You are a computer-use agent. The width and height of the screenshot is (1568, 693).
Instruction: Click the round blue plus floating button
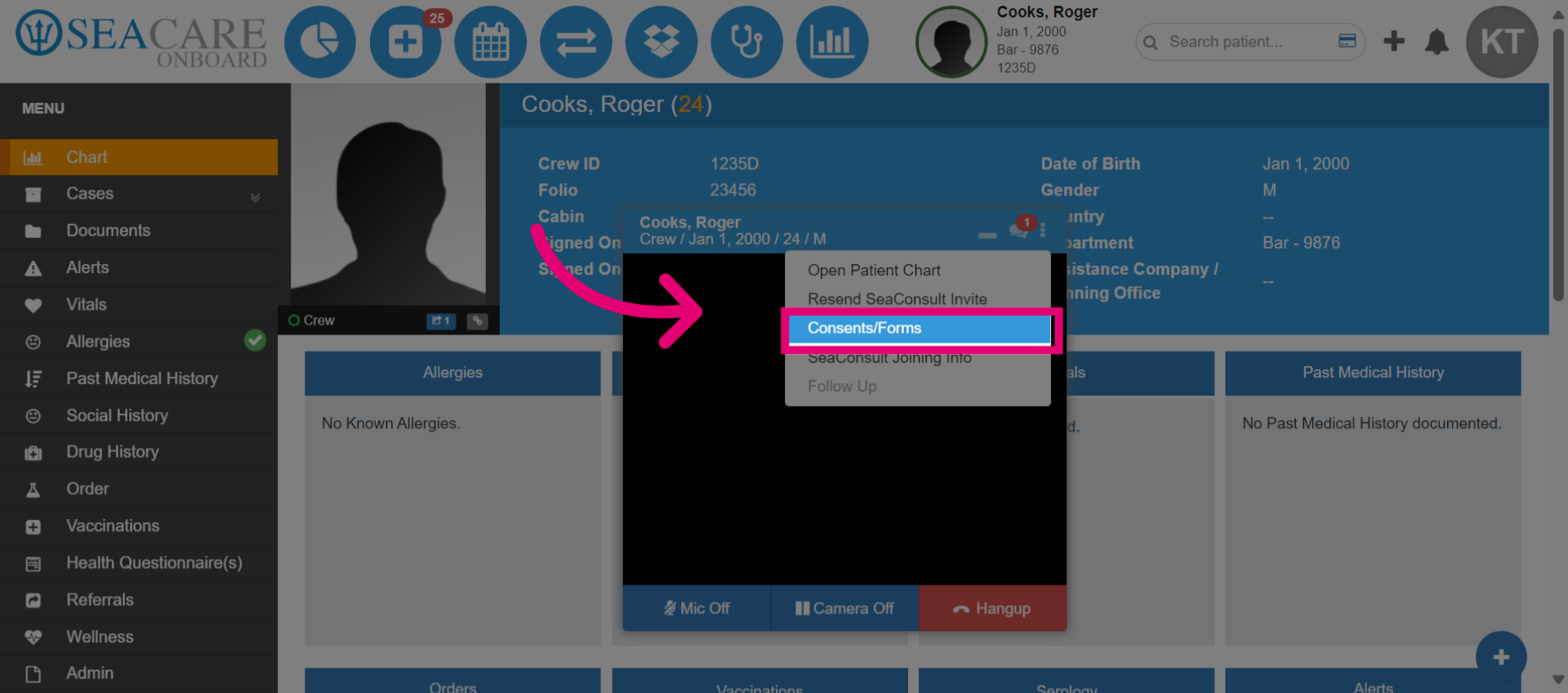coord(1501,657)
